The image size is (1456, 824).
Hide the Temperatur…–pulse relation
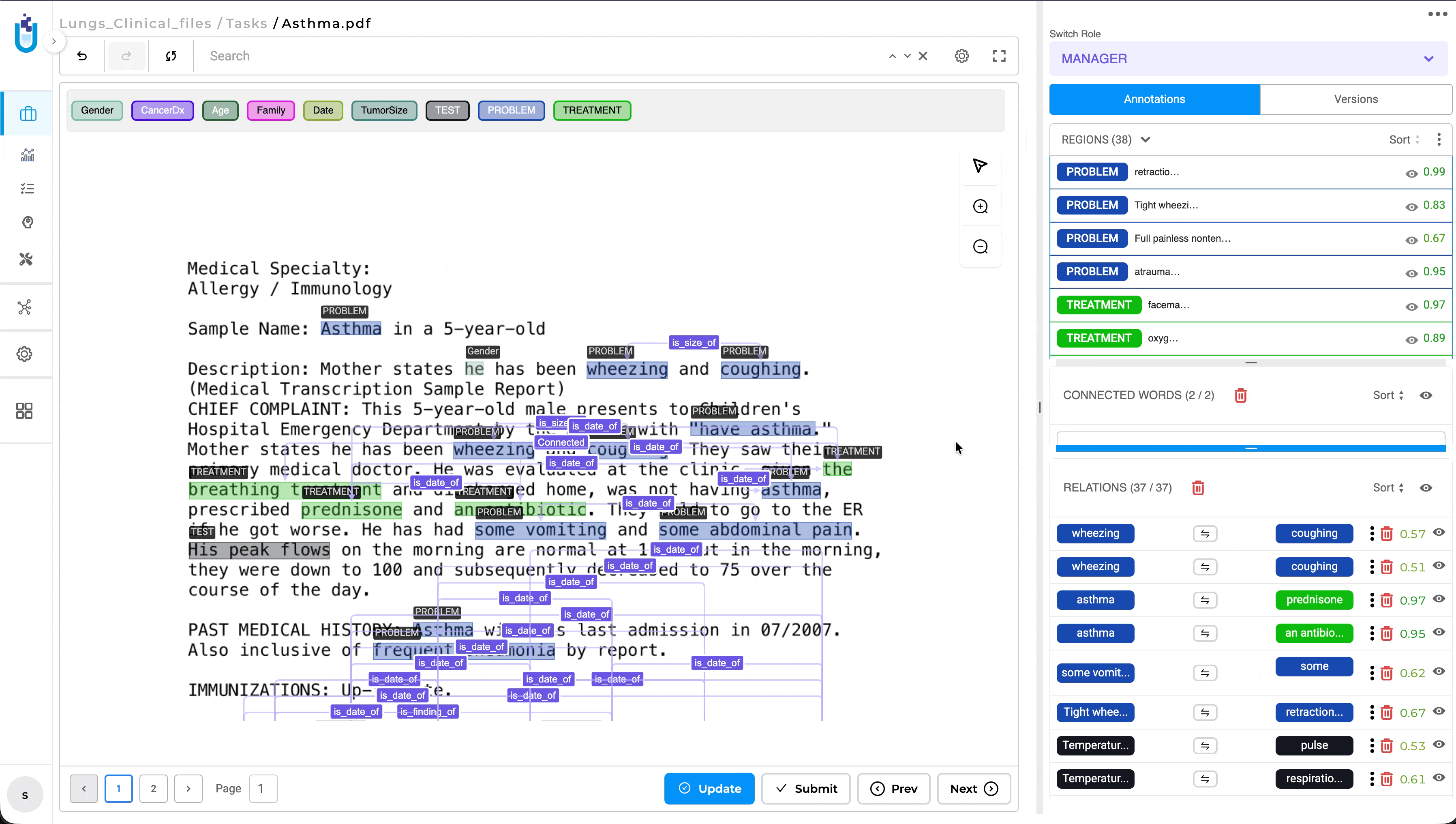coord(1440,744)
